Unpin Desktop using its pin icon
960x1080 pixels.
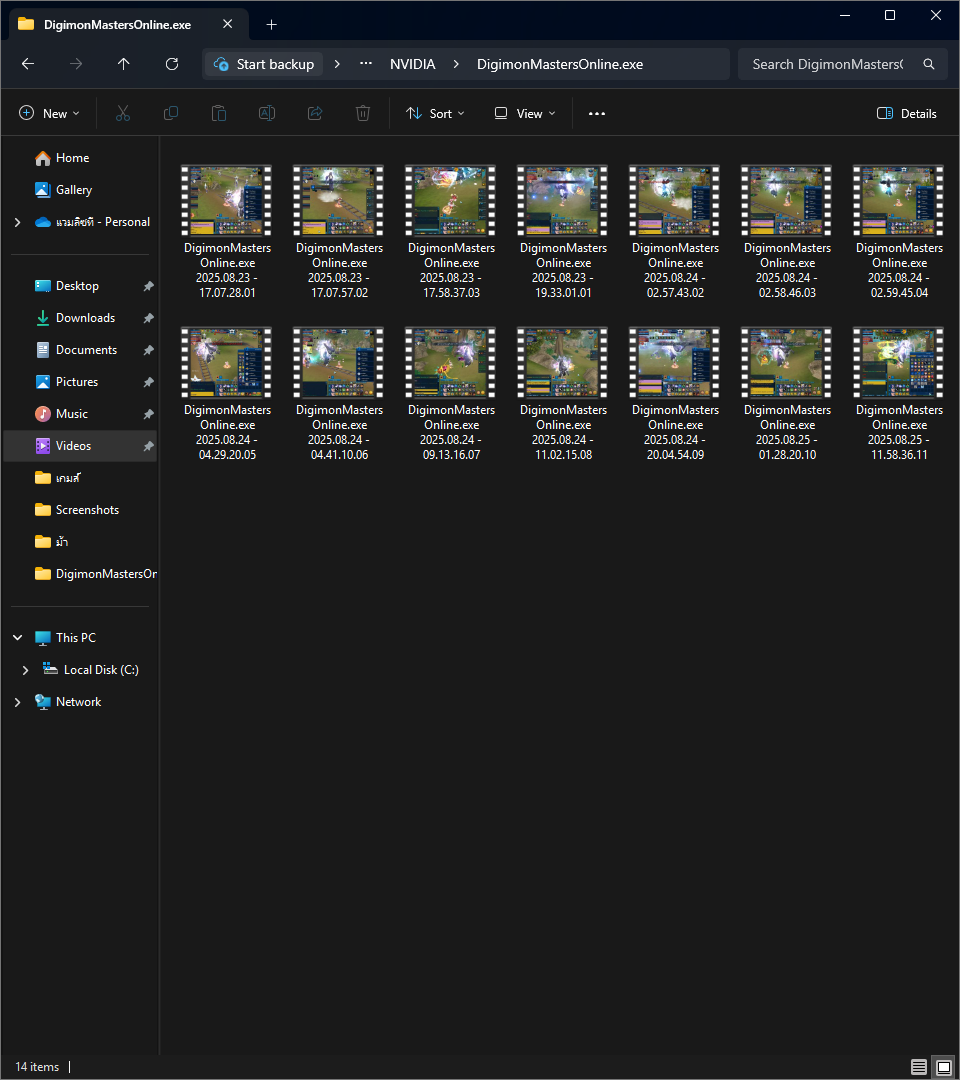pos(148,286)
